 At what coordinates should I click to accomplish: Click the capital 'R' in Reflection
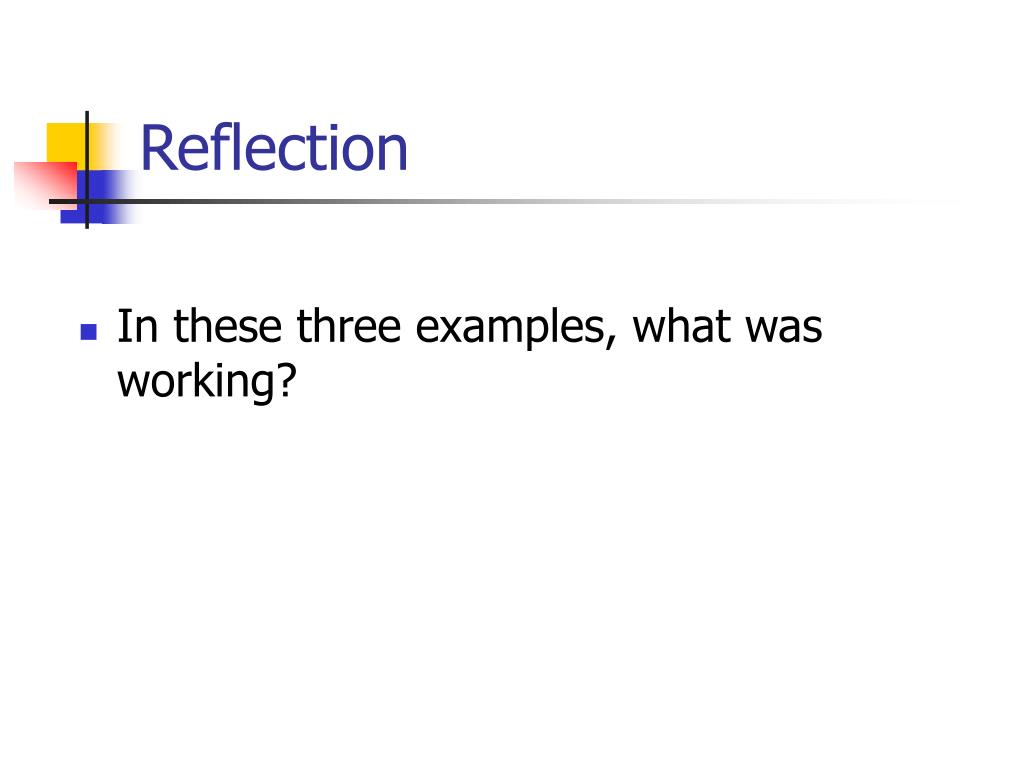click(x=157, y=149)
